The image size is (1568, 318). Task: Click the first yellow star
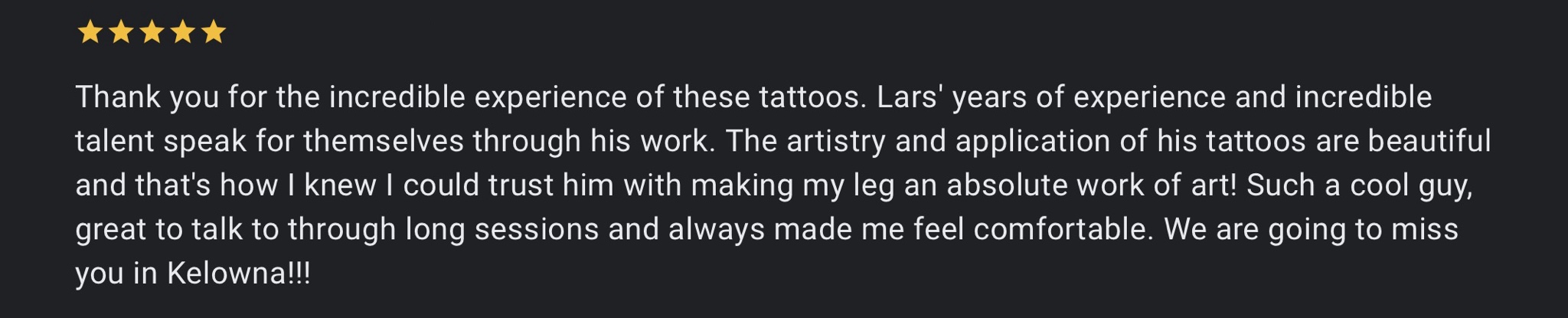coord(90,32)
